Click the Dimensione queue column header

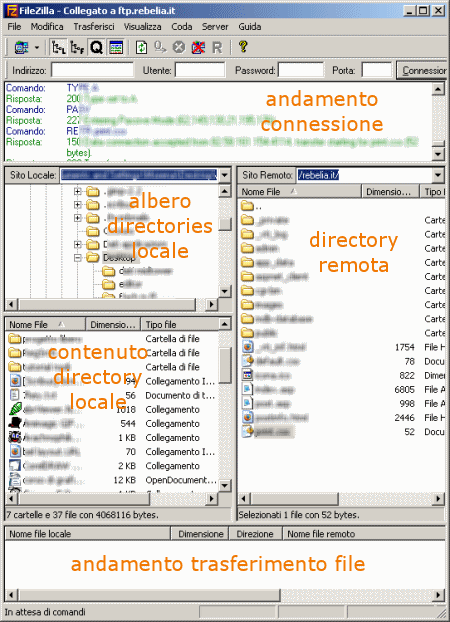click(x=200, y=534)
